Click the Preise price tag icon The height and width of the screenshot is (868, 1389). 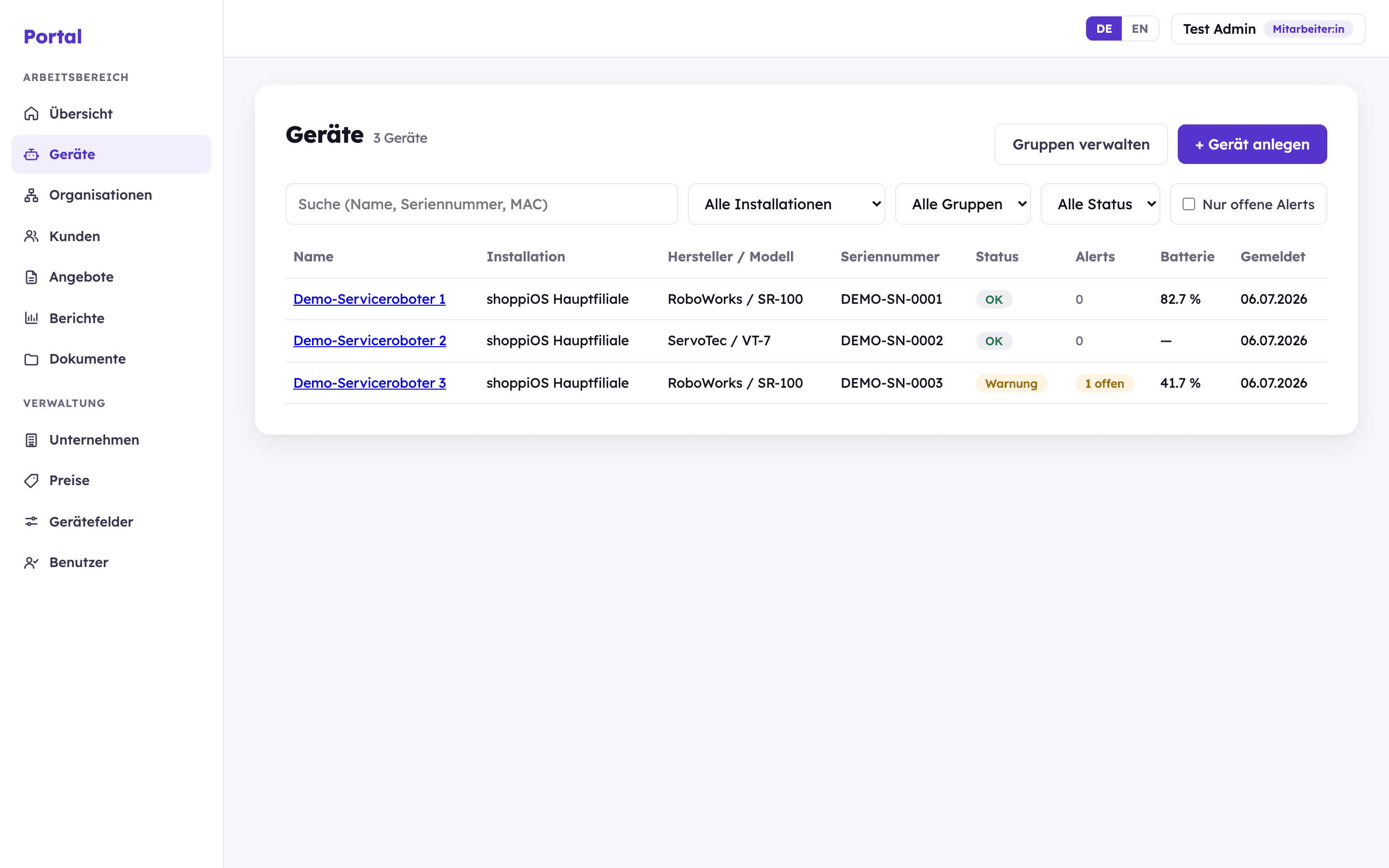point(31,480)
